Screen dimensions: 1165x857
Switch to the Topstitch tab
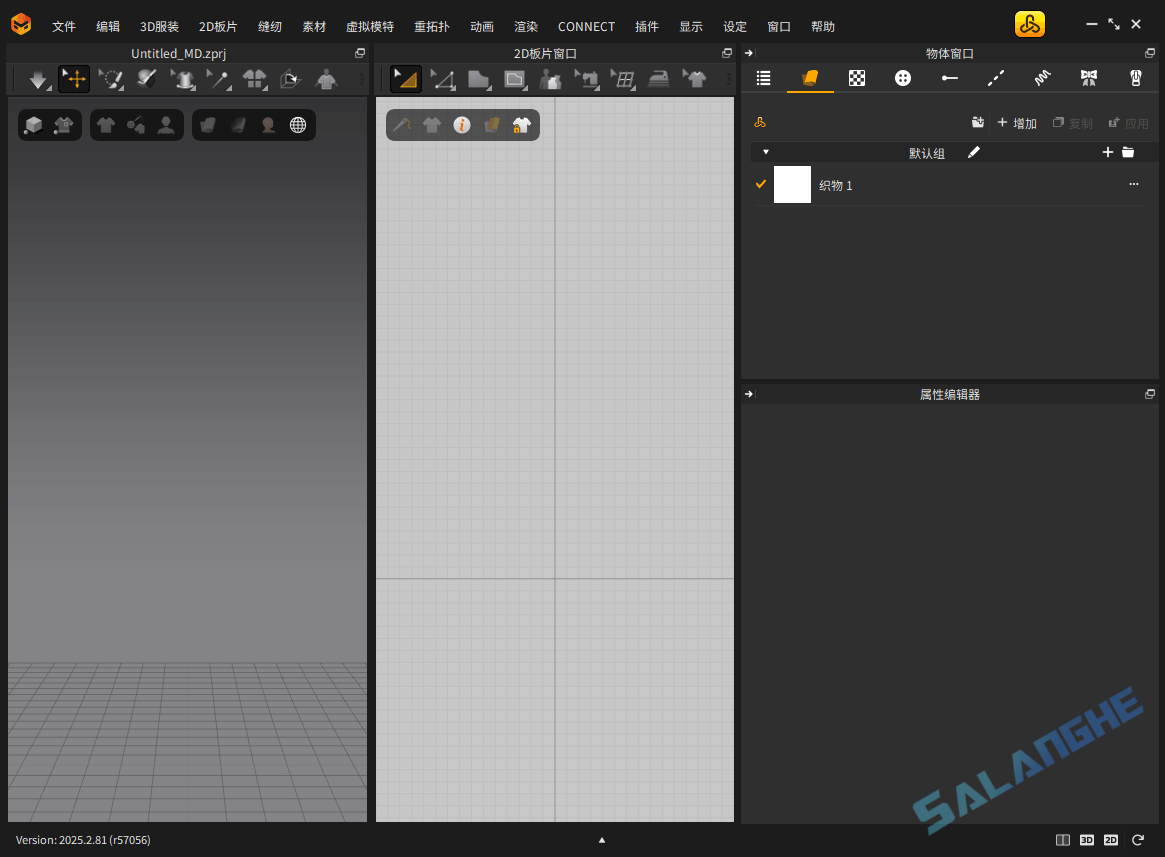coord(996,78)
